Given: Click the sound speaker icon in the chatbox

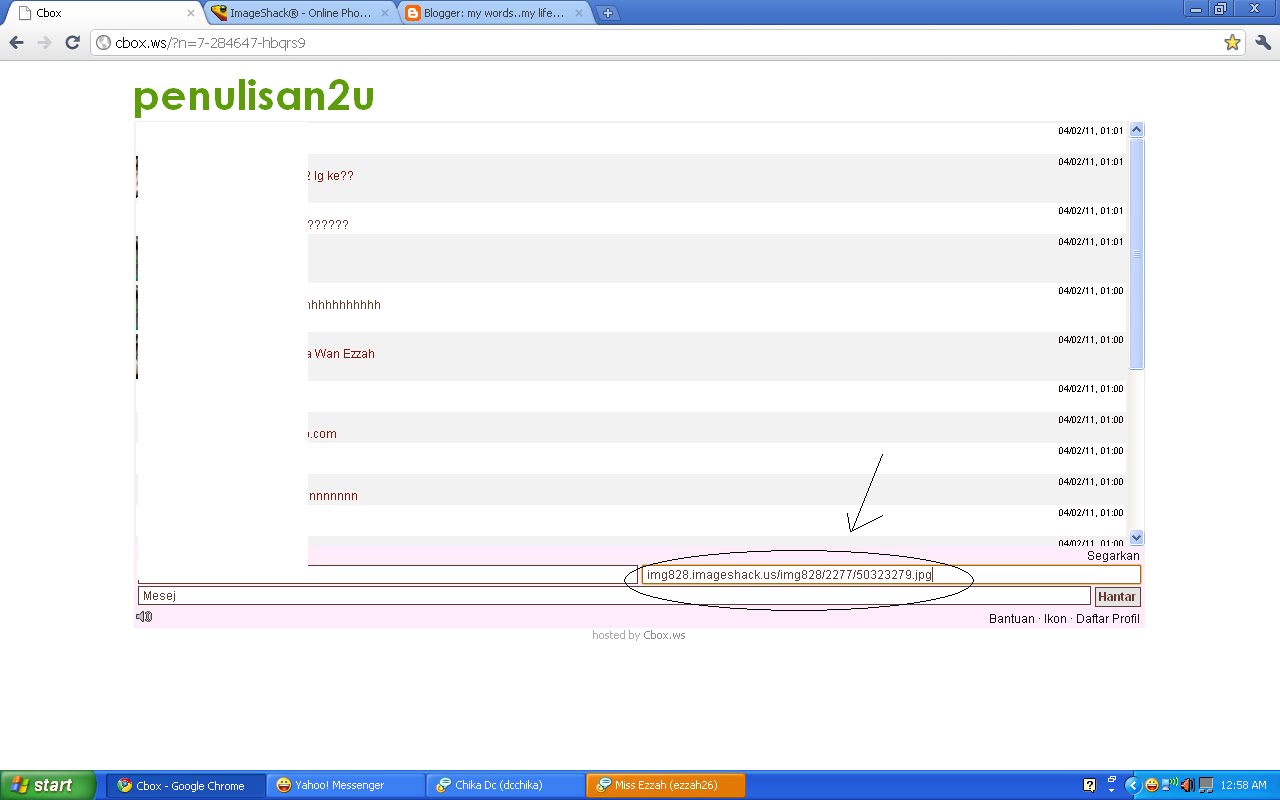Looking at the screenshot, I should (144, 617).
